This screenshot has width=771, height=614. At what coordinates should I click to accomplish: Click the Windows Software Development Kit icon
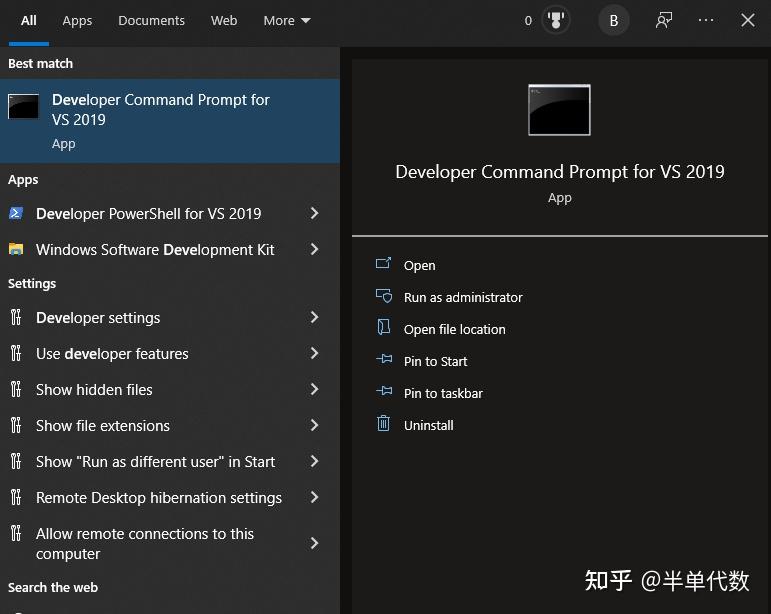pyautogui.click(x=16, y=249)
